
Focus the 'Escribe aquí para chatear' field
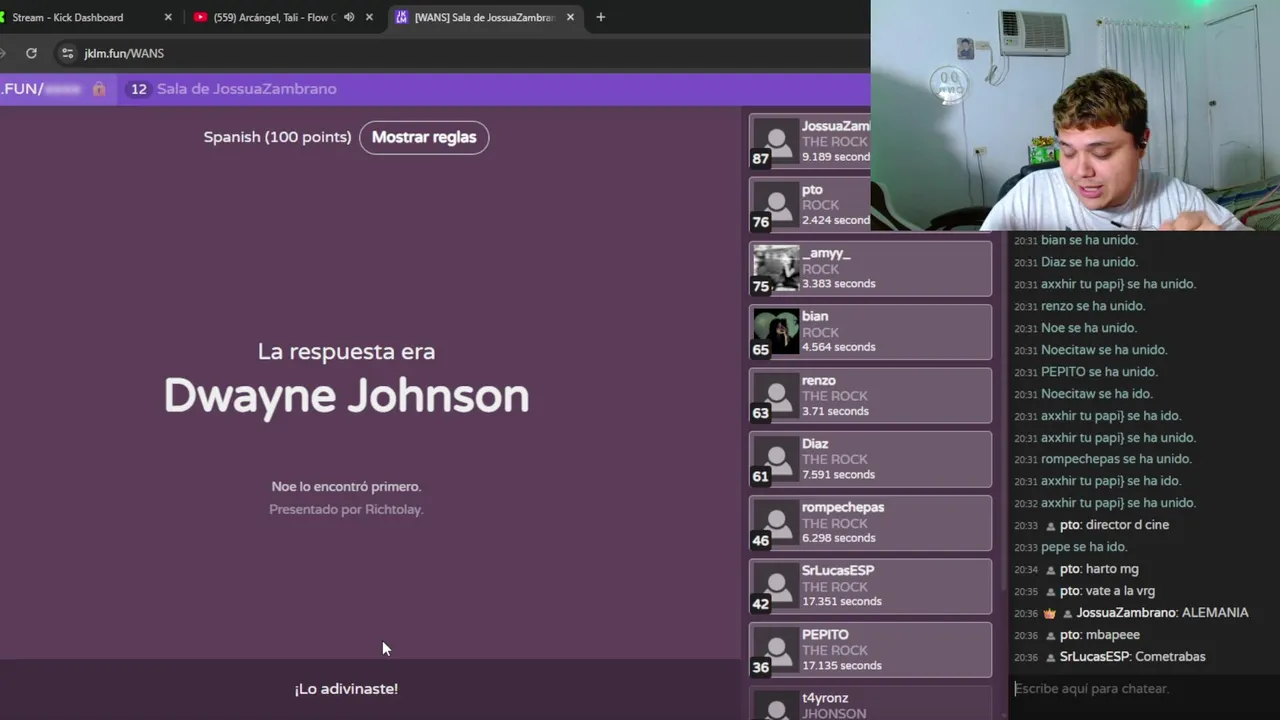[1142, 688]
